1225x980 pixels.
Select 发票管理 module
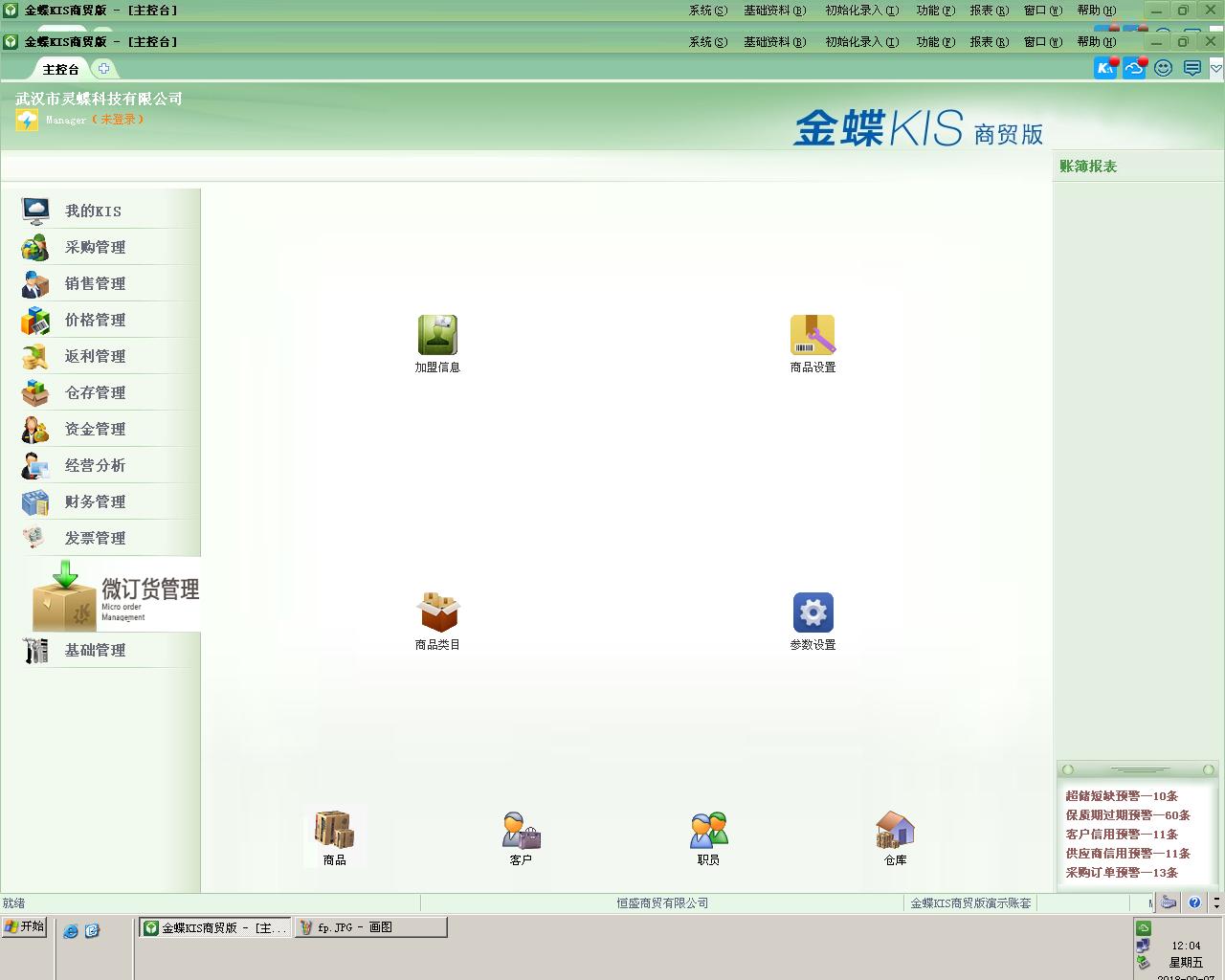[x=100, y=538]
